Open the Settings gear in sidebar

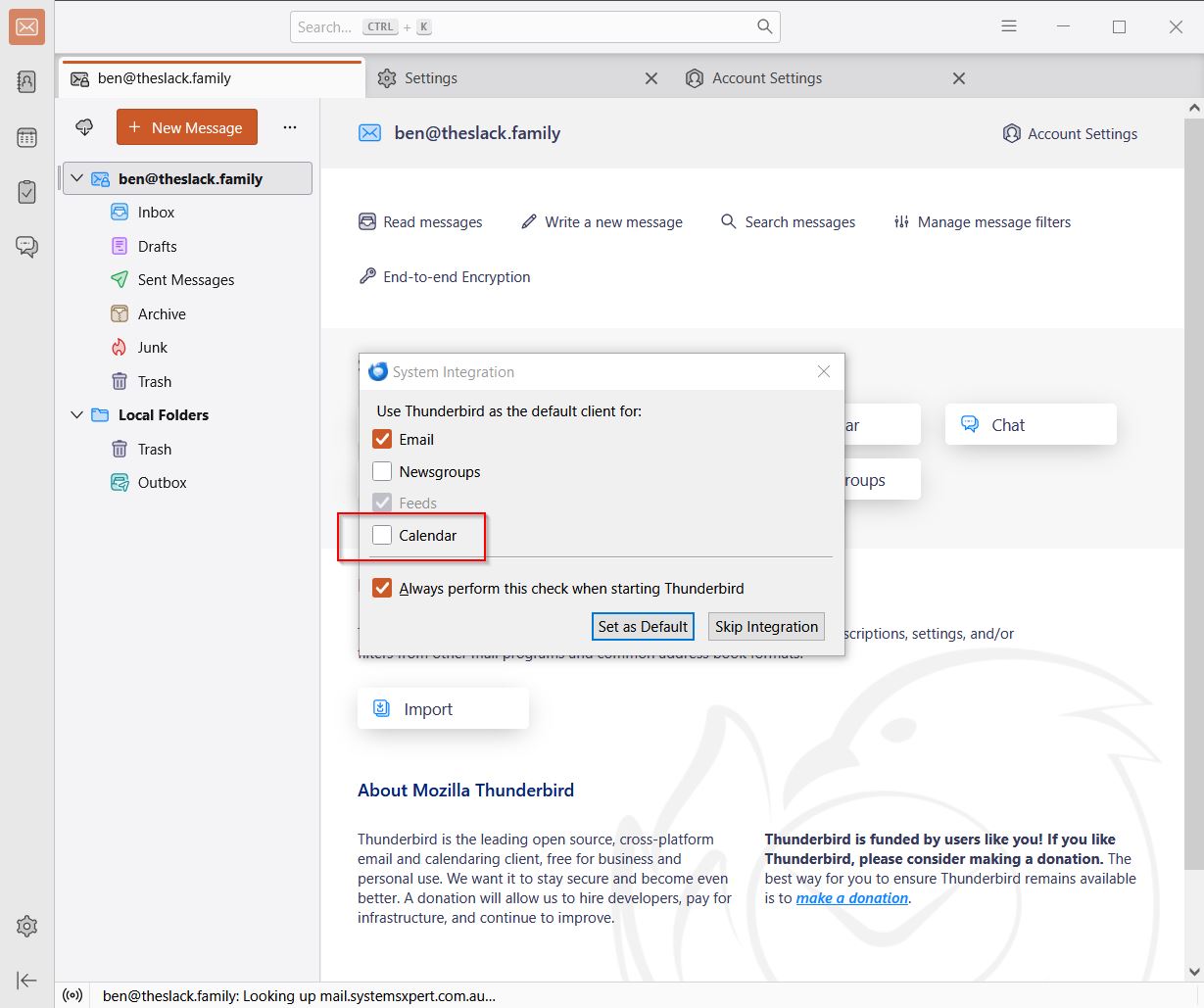27,926
